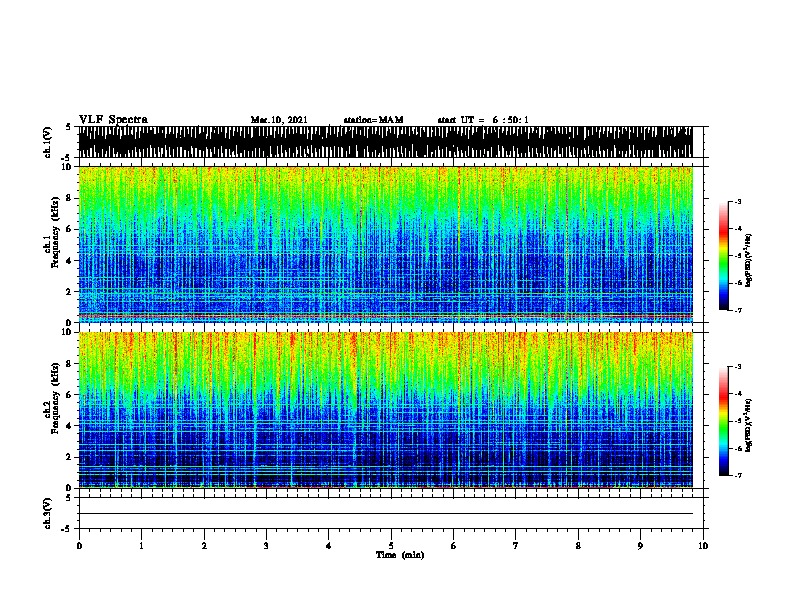The width and height of the screenshot is (792, 612).
Task: Click the ch.2 colorbar log(PSD) unit label
Action: coord(748,425)
